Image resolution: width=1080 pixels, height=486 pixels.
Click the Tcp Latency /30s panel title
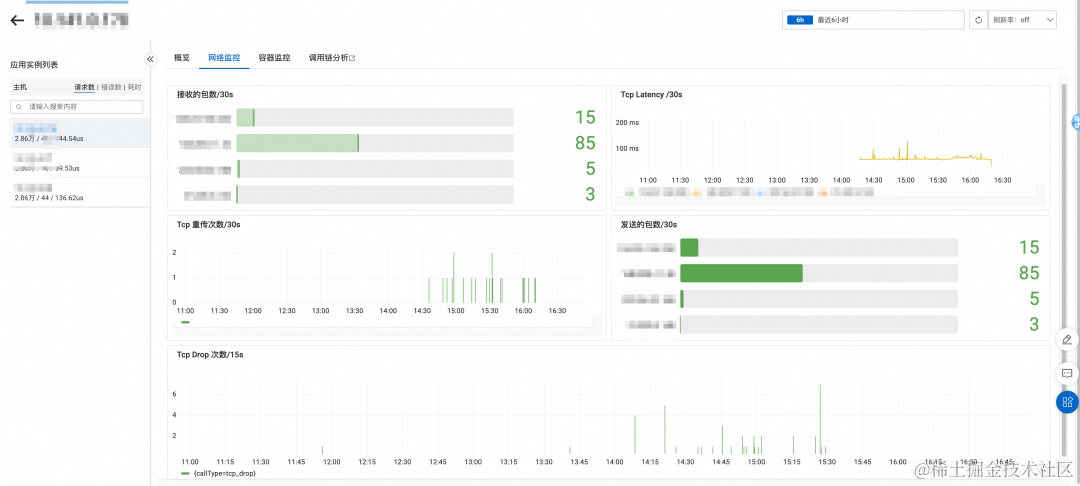tap(651, 94)
